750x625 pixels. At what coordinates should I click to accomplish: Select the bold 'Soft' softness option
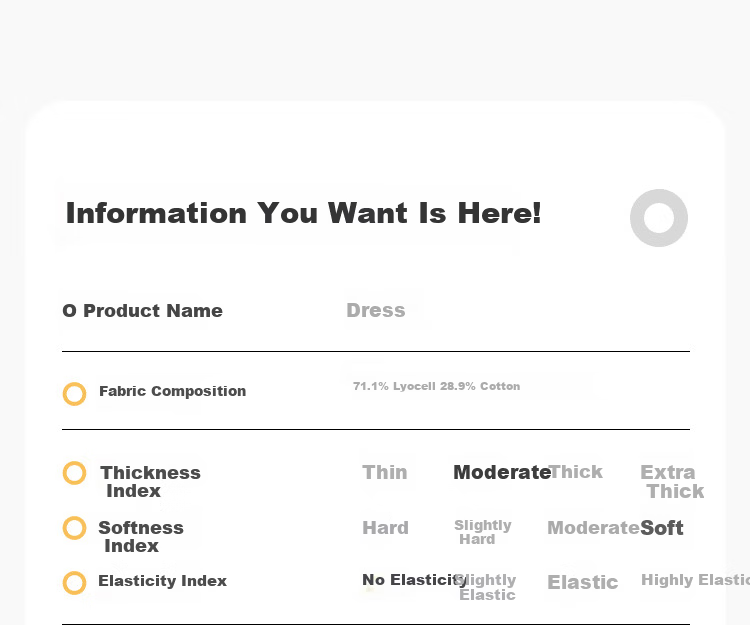point(662,528)
